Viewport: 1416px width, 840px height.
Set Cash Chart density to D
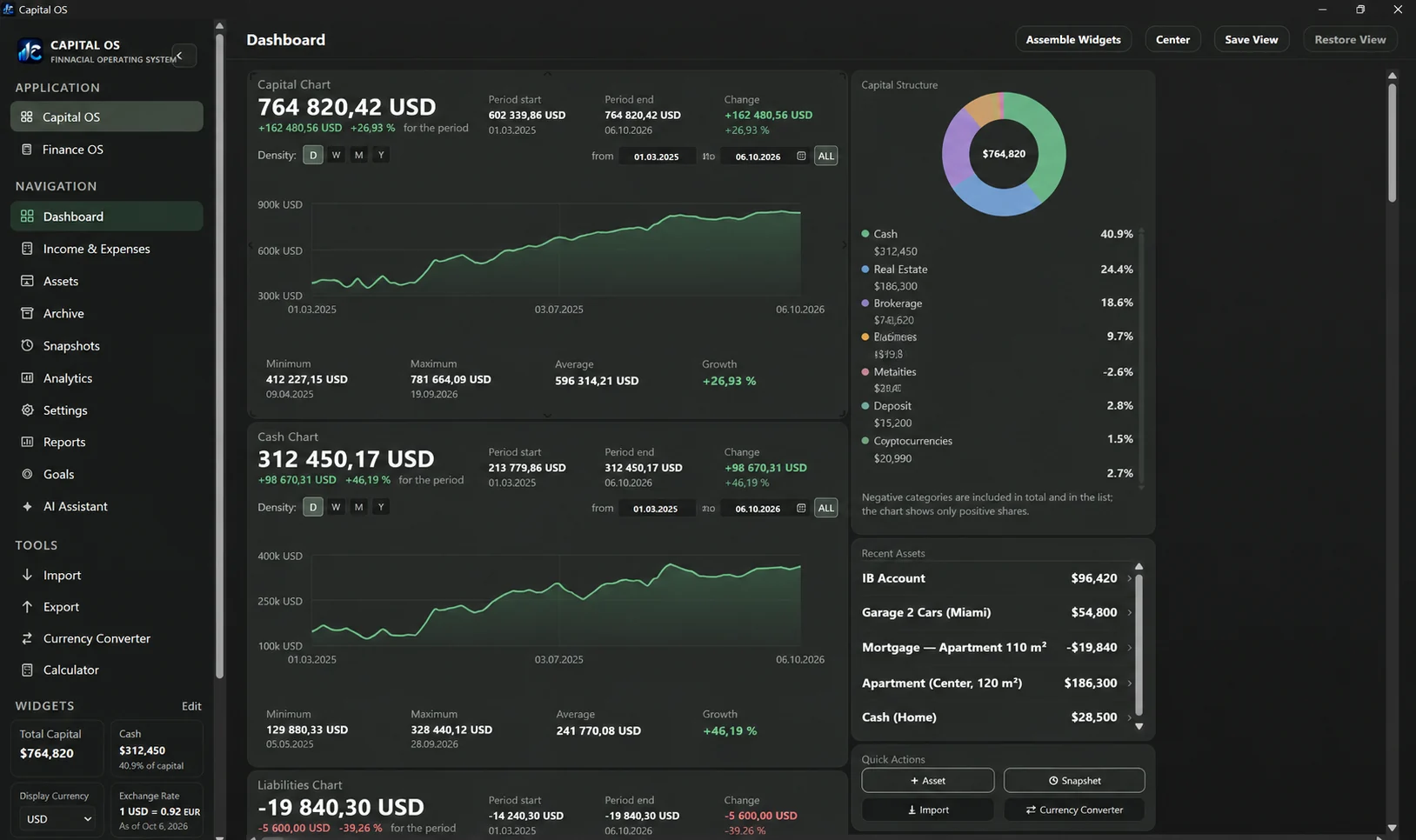313,507
